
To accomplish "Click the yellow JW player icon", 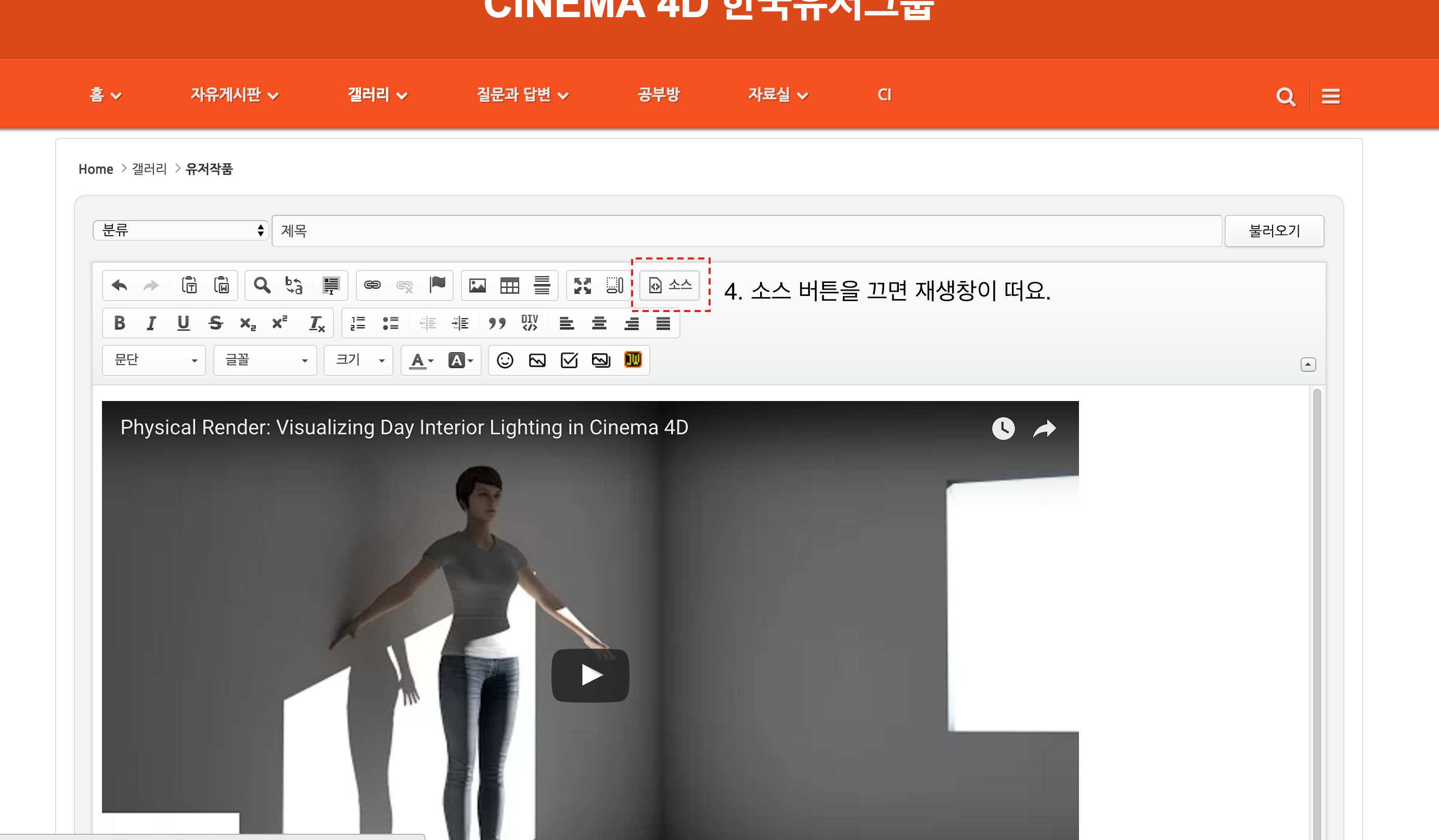I will (x=633, y=360).
